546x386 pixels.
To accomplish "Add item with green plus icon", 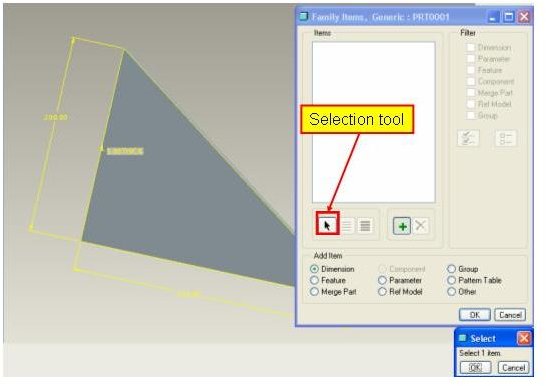I will (x=402, y=226).
